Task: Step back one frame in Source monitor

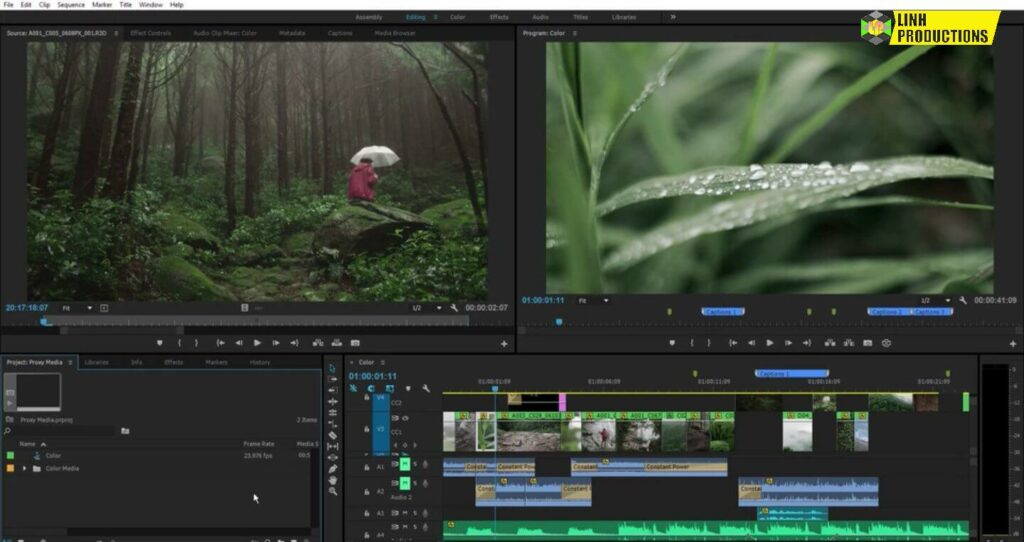Action: [x=239, y=343]
